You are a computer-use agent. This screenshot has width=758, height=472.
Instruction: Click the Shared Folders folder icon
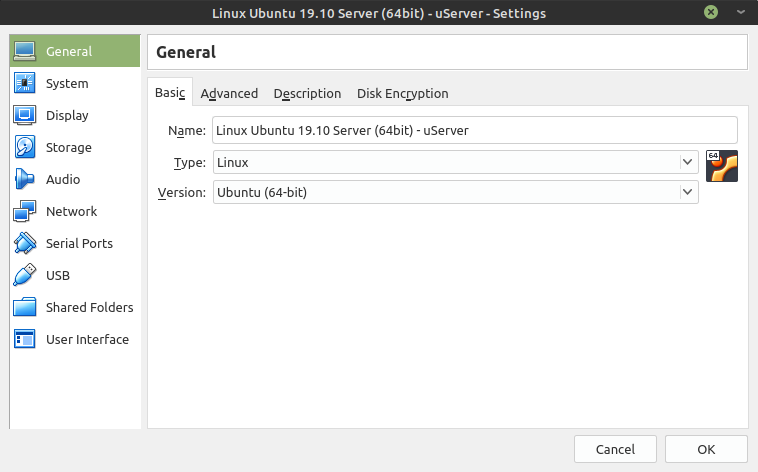pos(24,307)
